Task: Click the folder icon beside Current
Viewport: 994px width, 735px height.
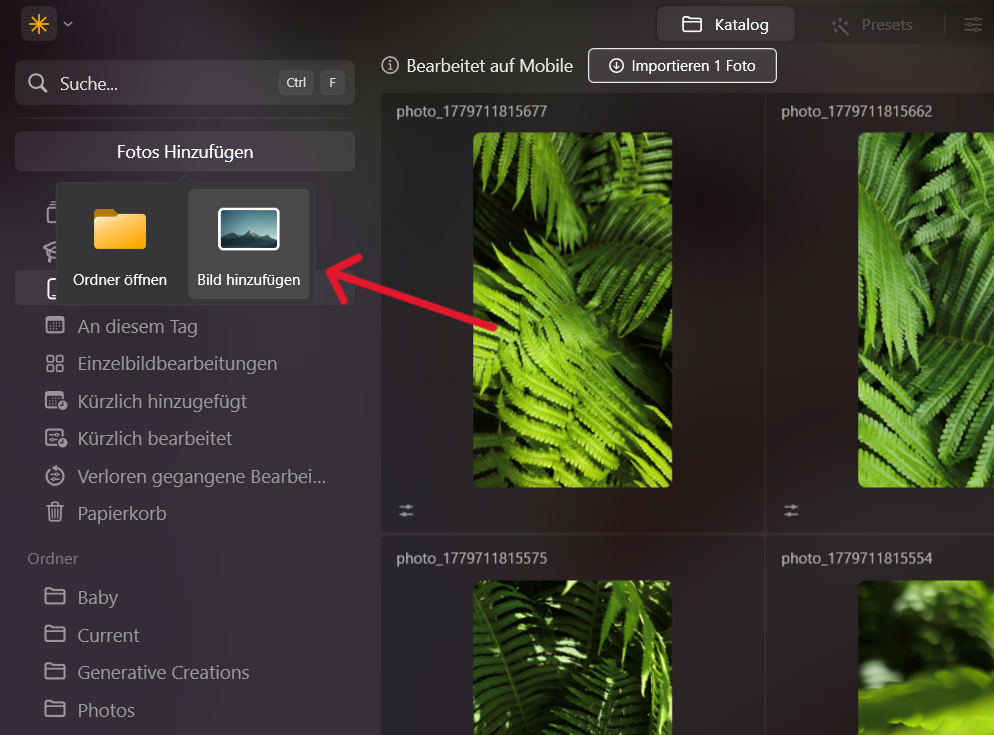Action: coord(55,634)
